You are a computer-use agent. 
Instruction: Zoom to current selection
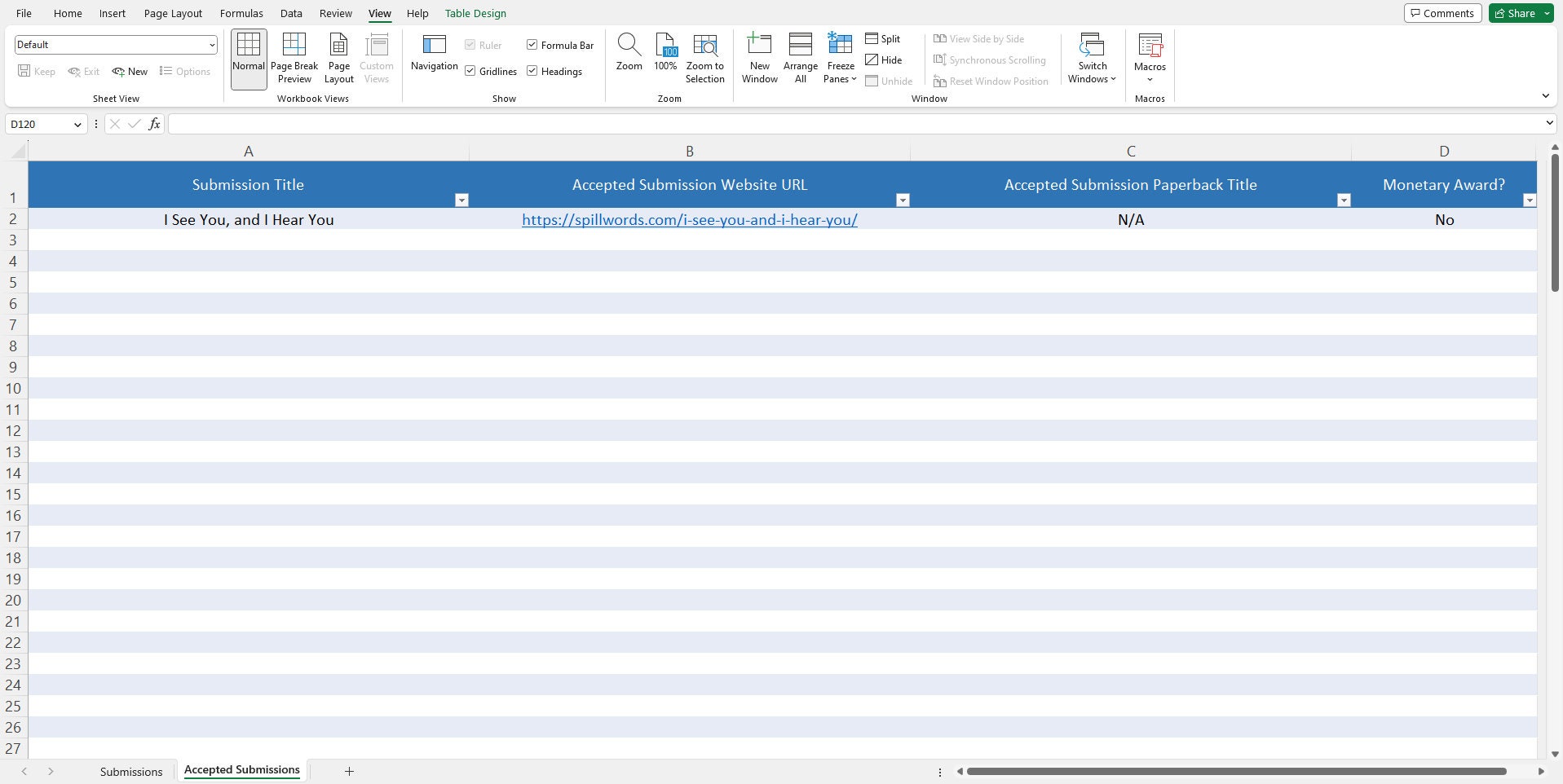pyautogui.click(x=704, y=57)
